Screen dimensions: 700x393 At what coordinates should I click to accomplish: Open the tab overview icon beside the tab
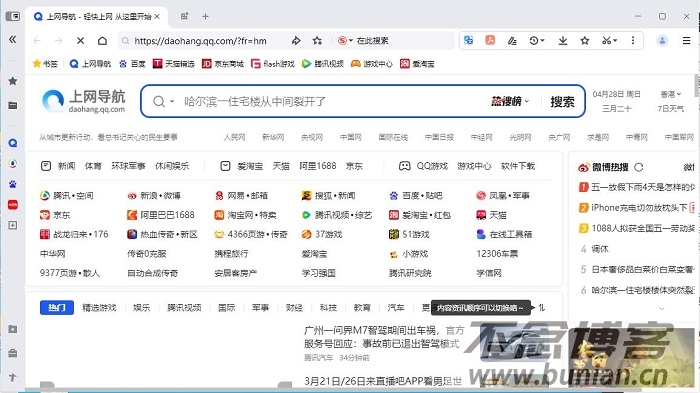[x=184, y=16]
